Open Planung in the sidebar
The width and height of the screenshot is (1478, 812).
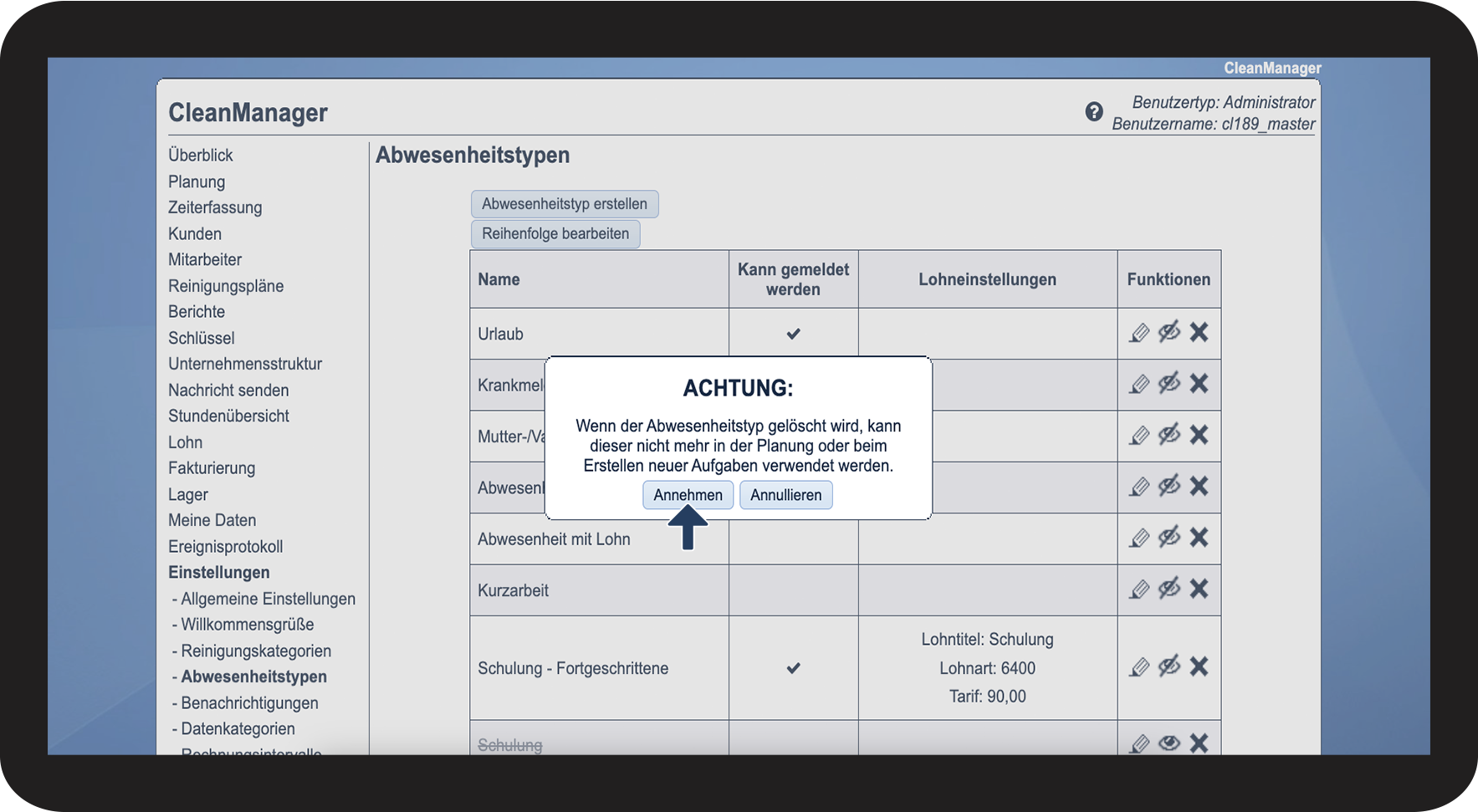tap(197, 182)
